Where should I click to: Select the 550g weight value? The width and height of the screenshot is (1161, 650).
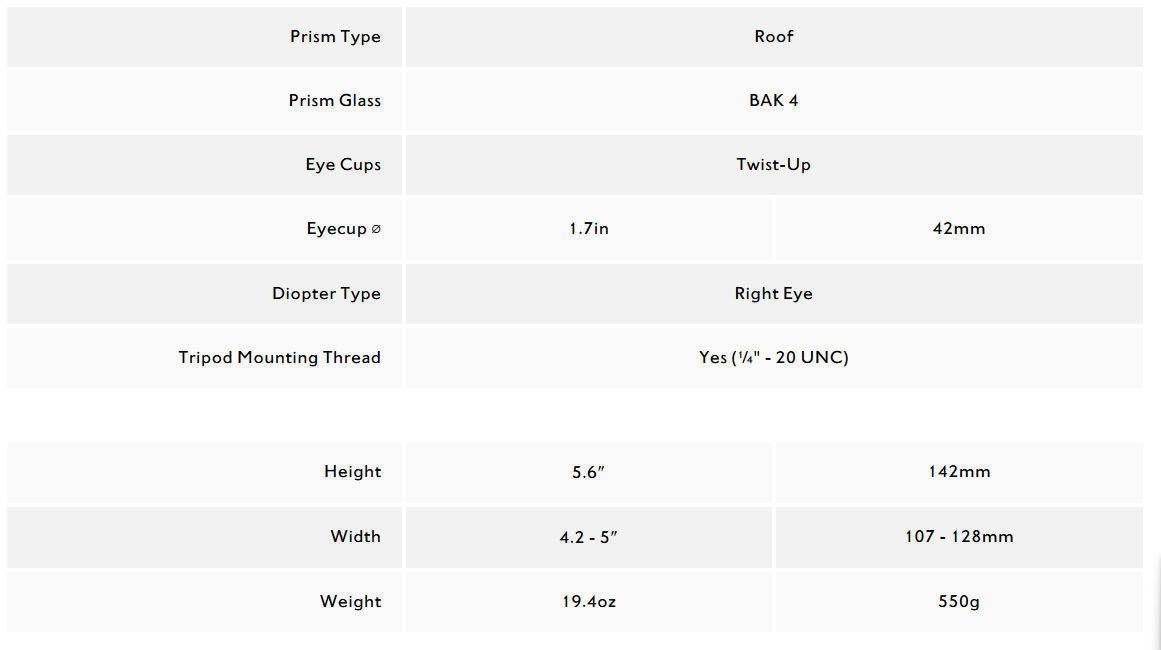[x=958, y=602]
